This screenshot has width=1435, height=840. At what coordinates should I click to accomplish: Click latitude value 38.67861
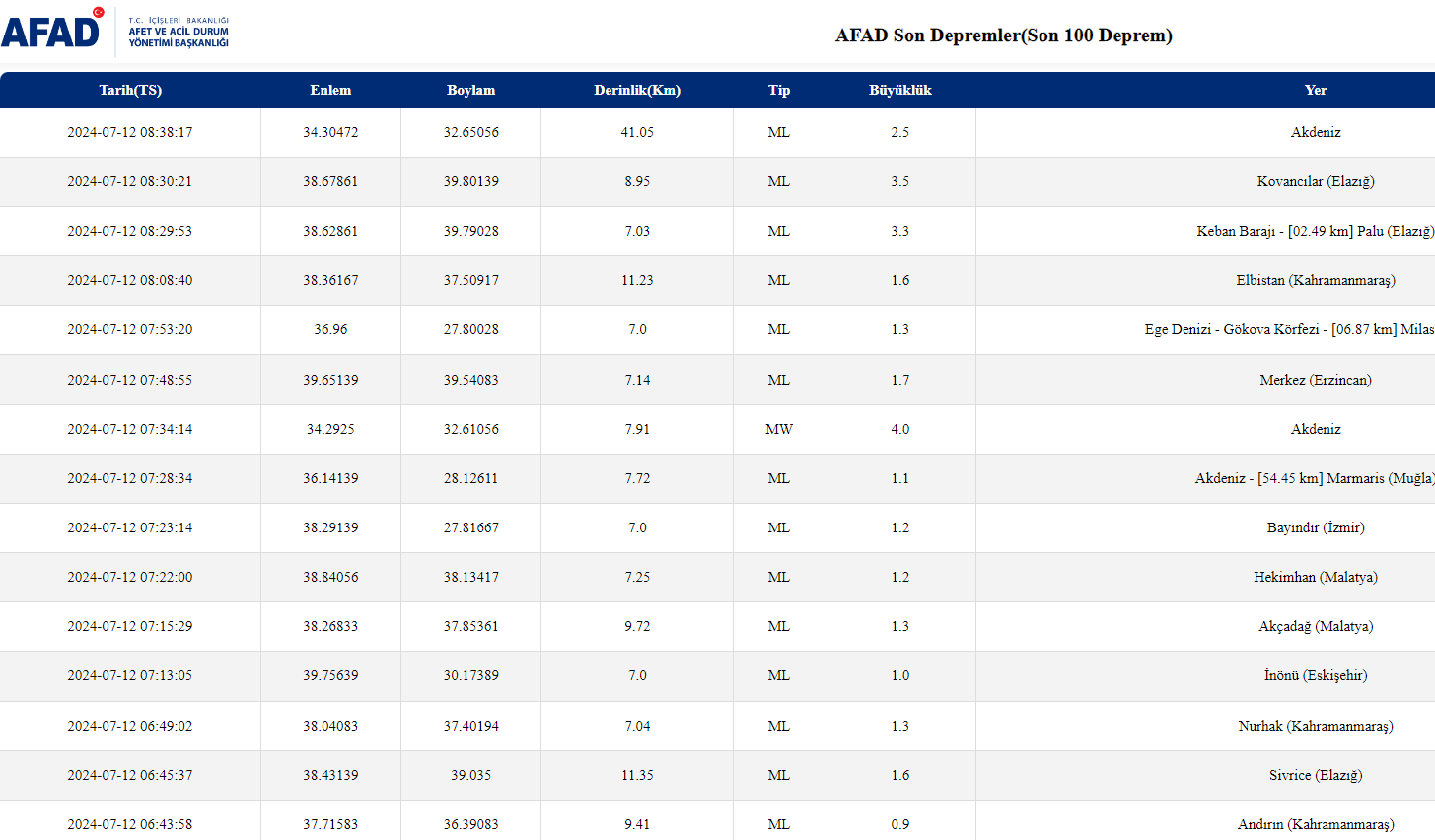point(330,181)
